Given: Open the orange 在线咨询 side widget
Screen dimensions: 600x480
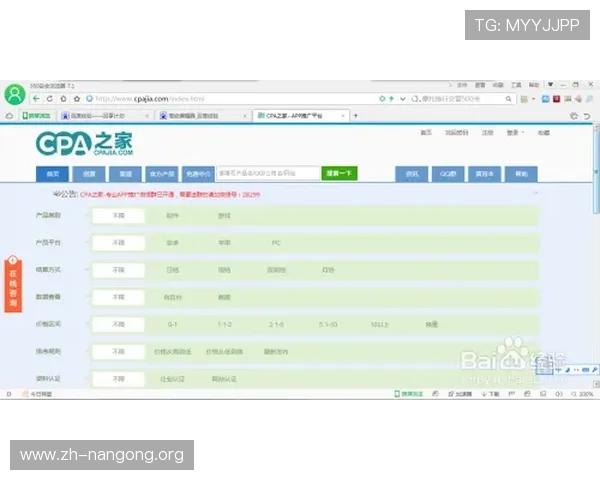Looking at the screenshot, I should pos(13,285).
